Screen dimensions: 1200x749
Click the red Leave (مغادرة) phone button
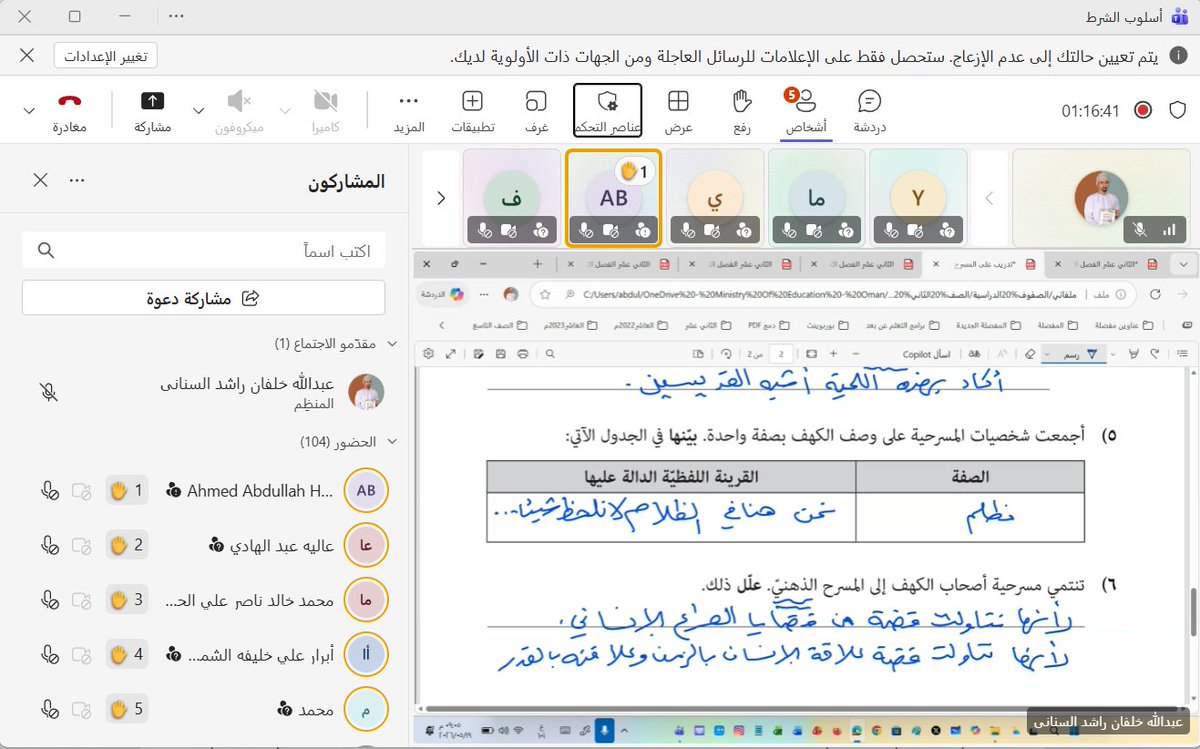pos(69,111)
